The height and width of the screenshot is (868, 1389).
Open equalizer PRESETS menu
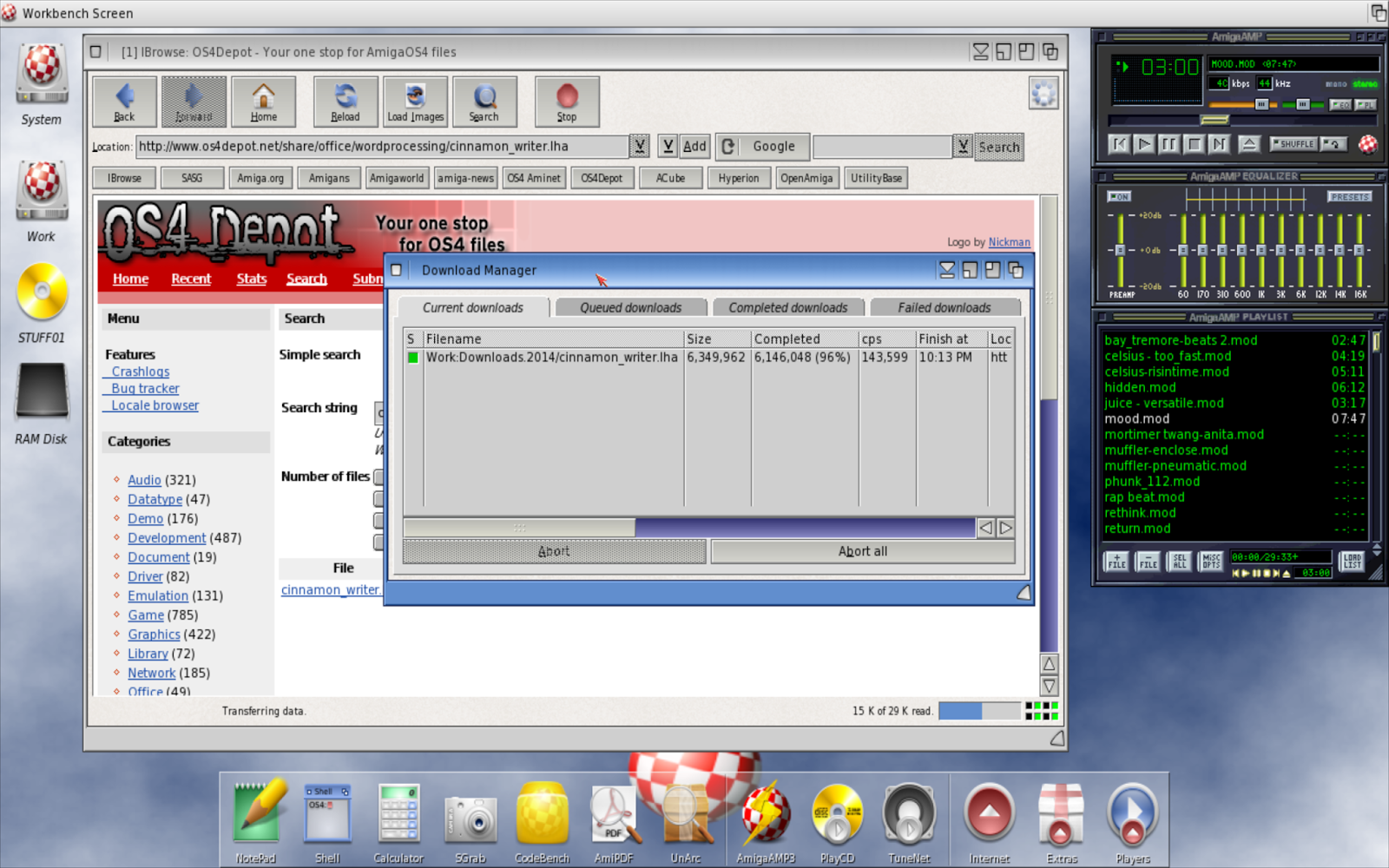(1349, 196)
